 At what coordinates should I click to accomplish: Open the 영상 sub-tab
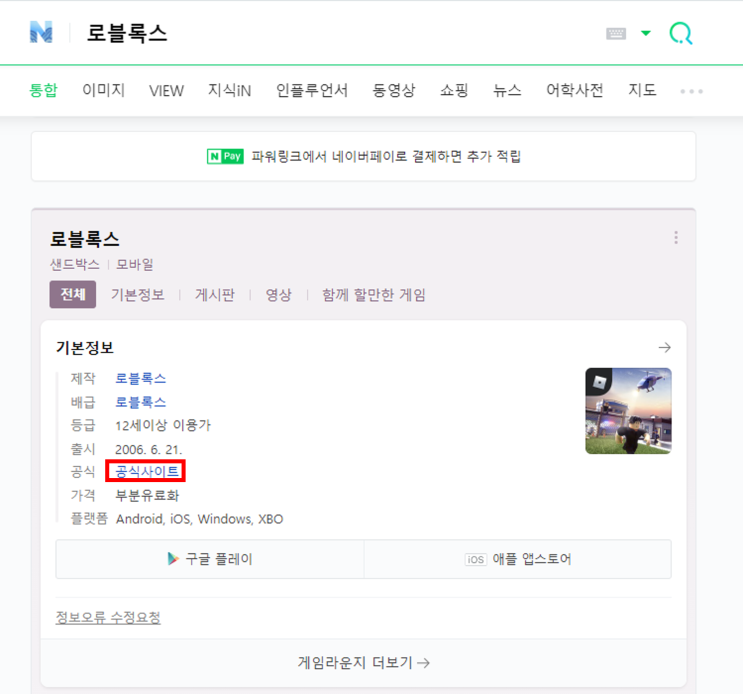click(x=278, y=295)
